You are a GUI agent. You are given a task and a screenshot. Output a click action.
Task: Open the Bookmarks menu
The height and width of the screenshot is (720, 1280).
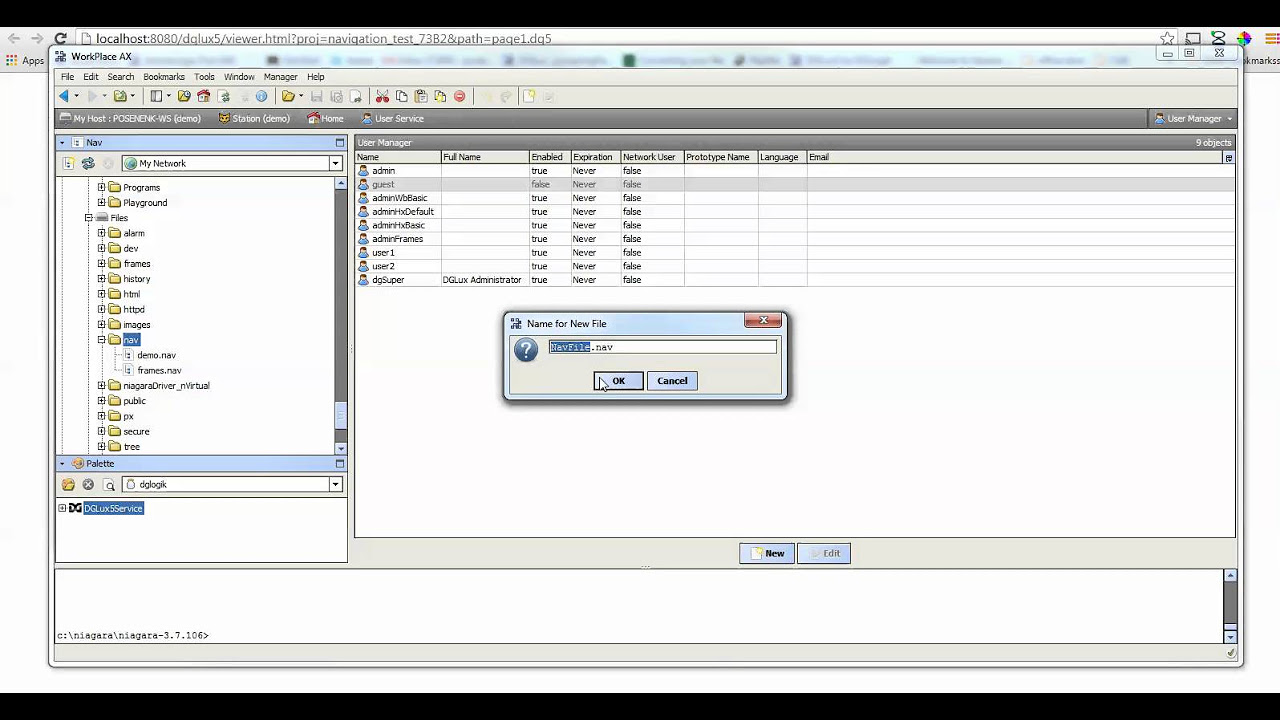click(163, 76)
